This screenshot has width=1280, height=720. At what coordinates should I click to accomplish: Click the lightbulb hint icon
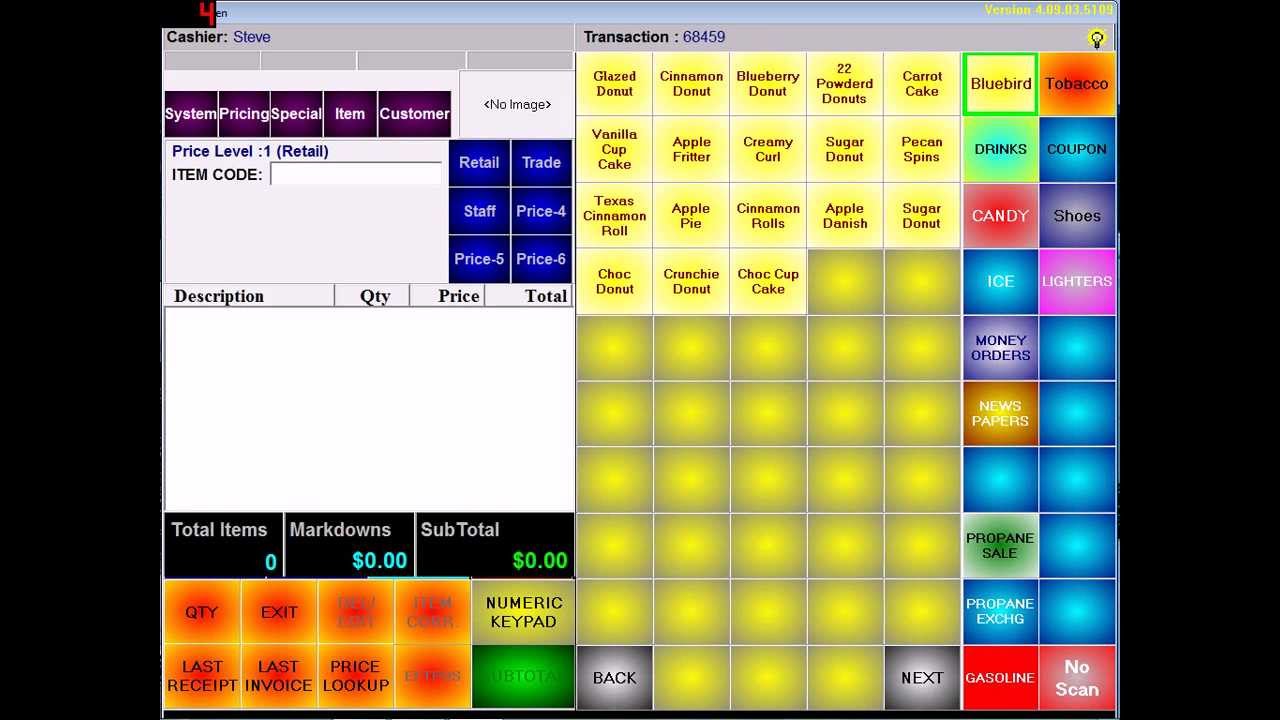click(1097, 39)
